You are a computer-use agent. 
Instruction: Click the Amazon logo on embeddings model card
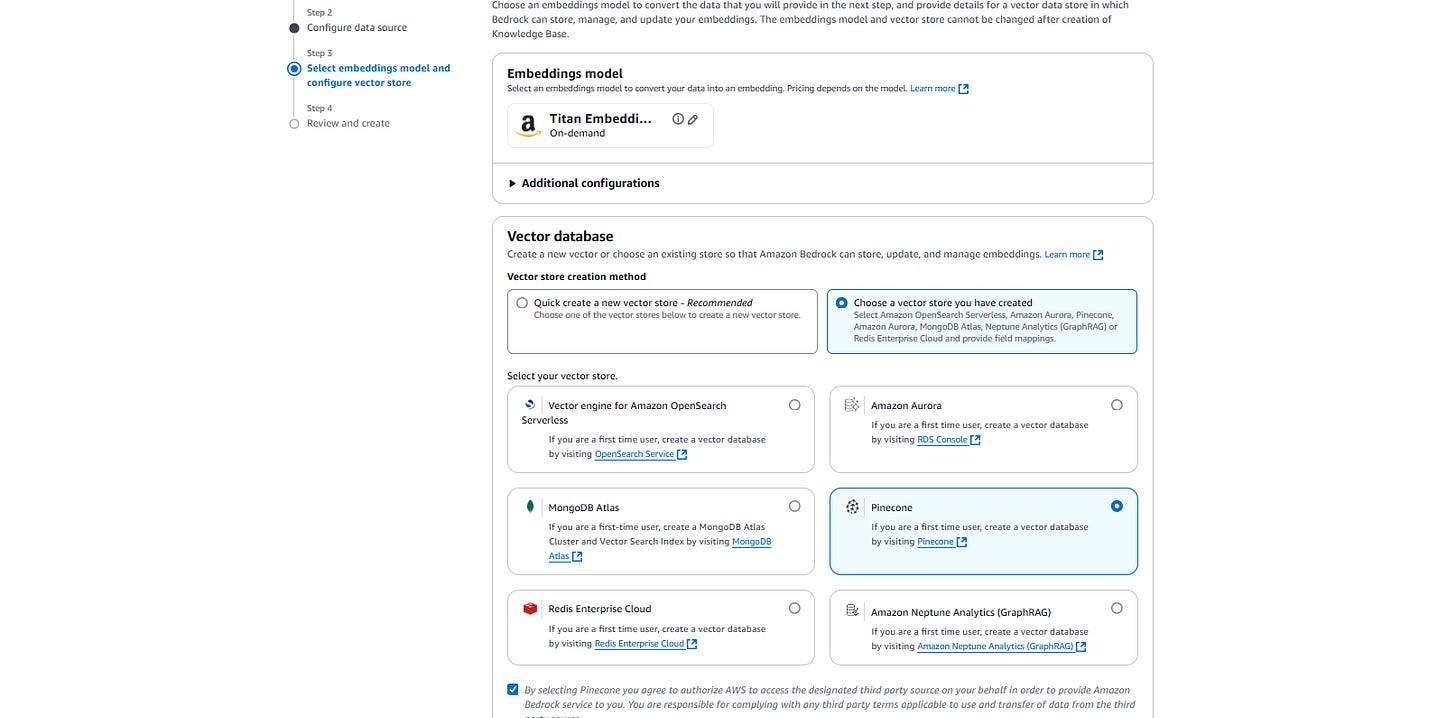coord(527,126)
